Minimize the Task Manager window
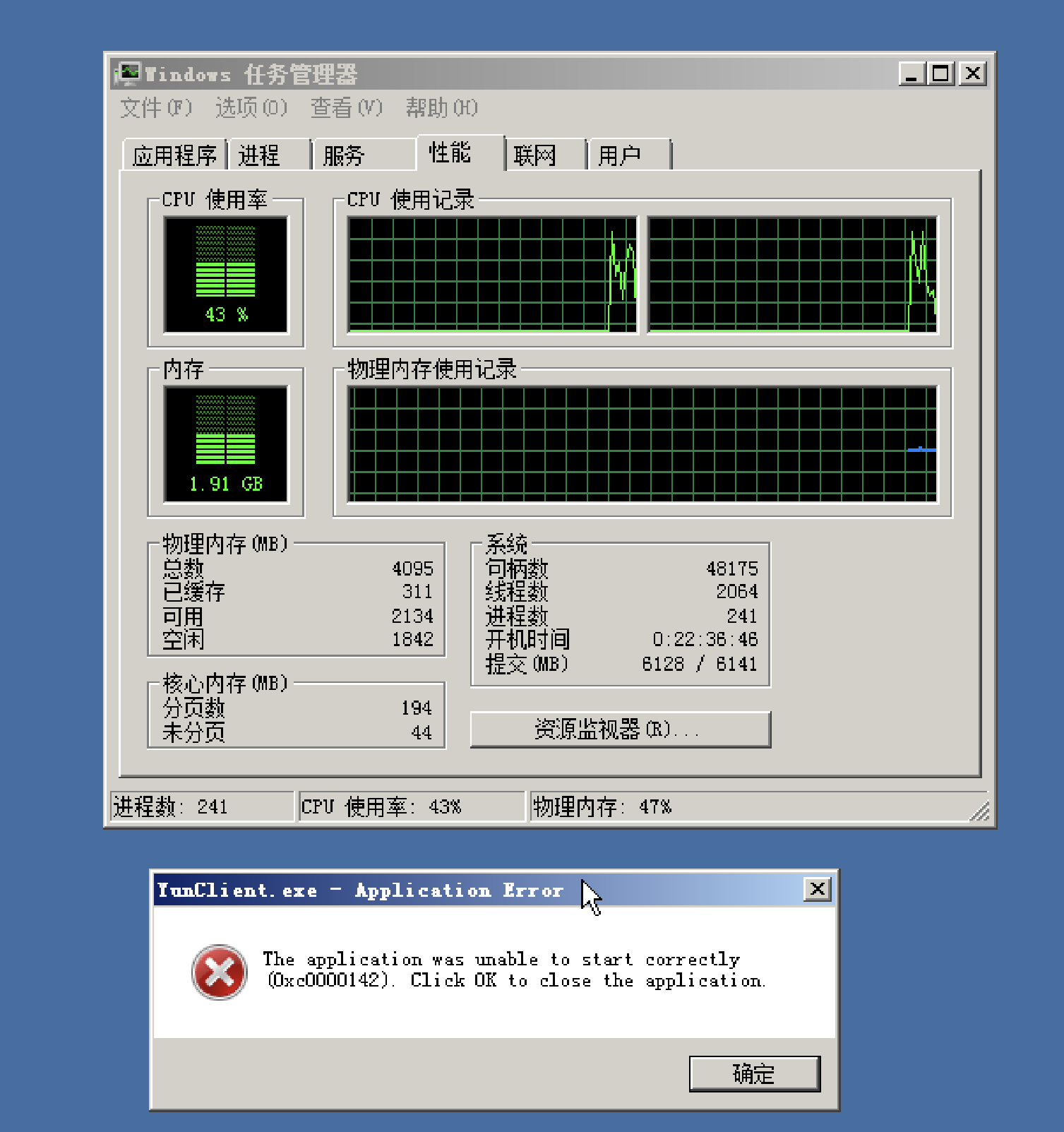Viewport: 1064px width, 1132px height. pyautogui.click(x=911, y=73)
